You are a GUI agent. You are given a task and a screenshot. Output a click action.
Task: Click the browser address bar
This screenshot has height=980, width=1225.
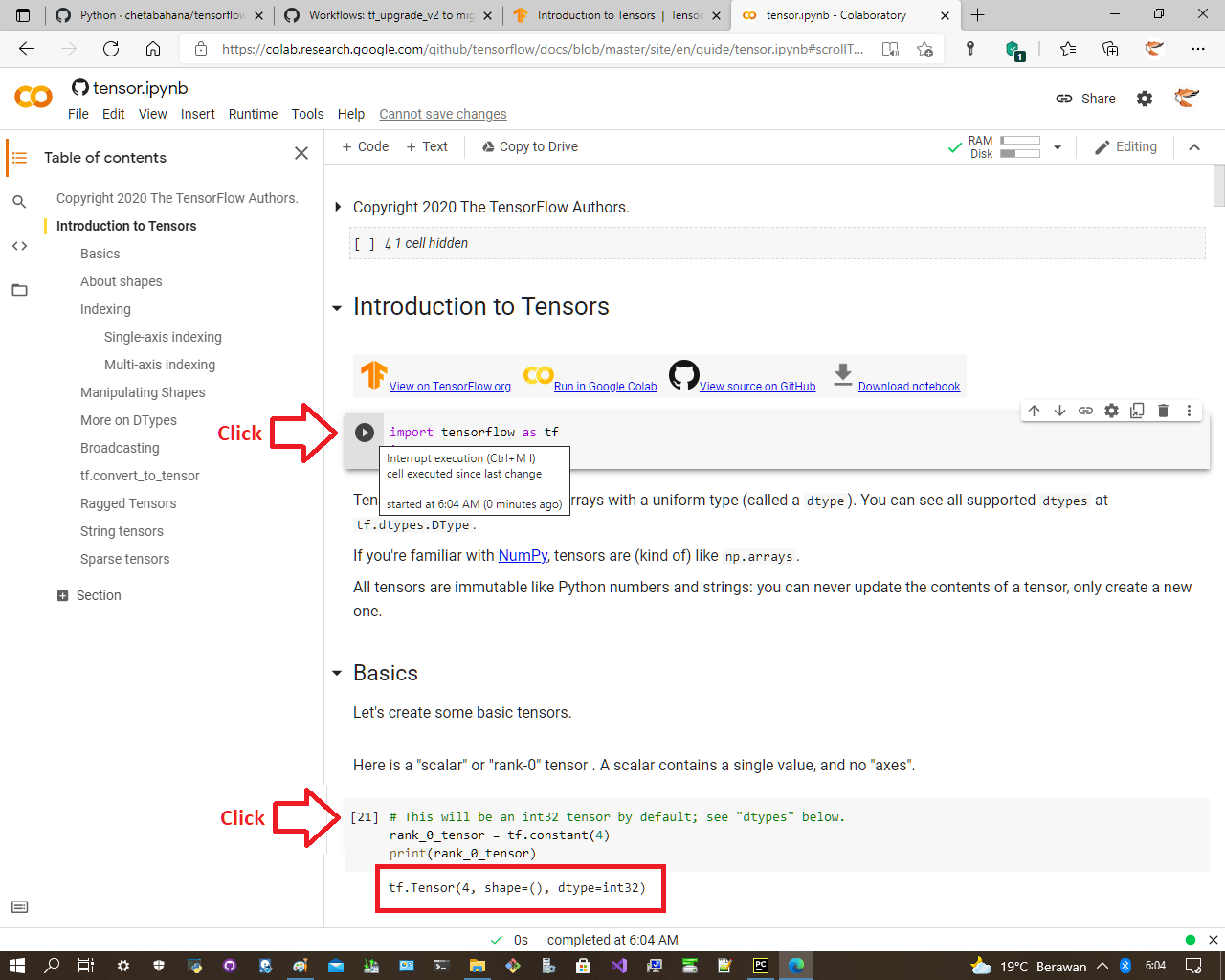542,49
